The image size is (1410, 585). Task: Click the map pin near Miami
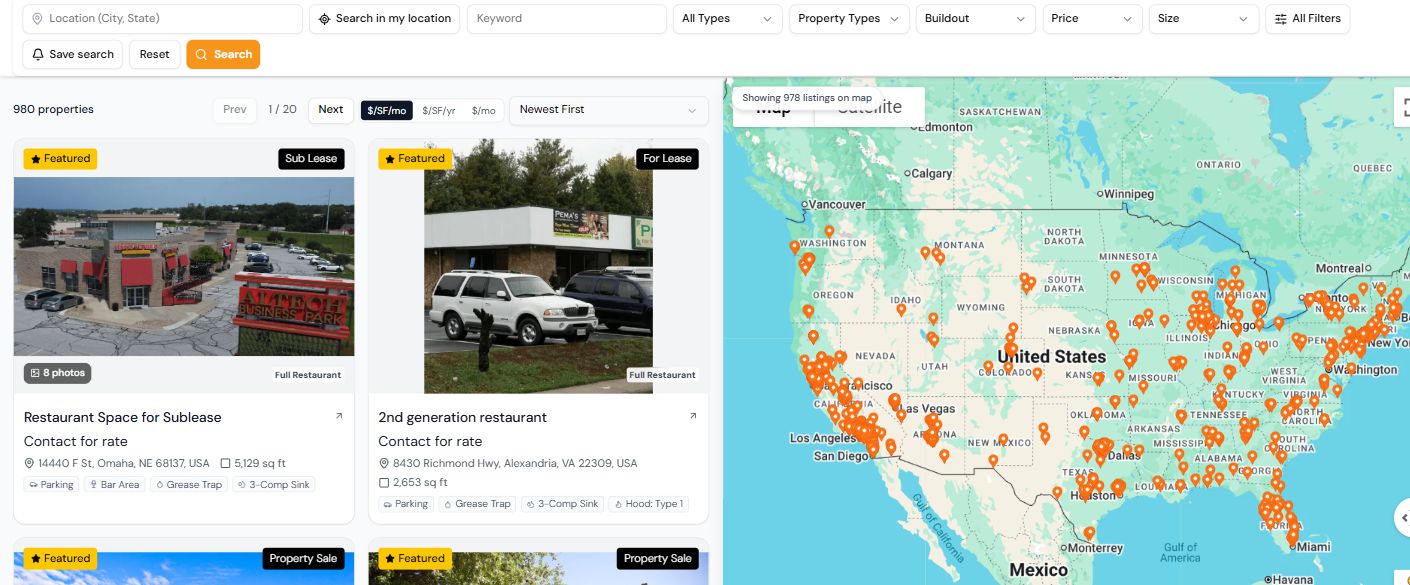pyautogui.click(x=1293, y=538)
